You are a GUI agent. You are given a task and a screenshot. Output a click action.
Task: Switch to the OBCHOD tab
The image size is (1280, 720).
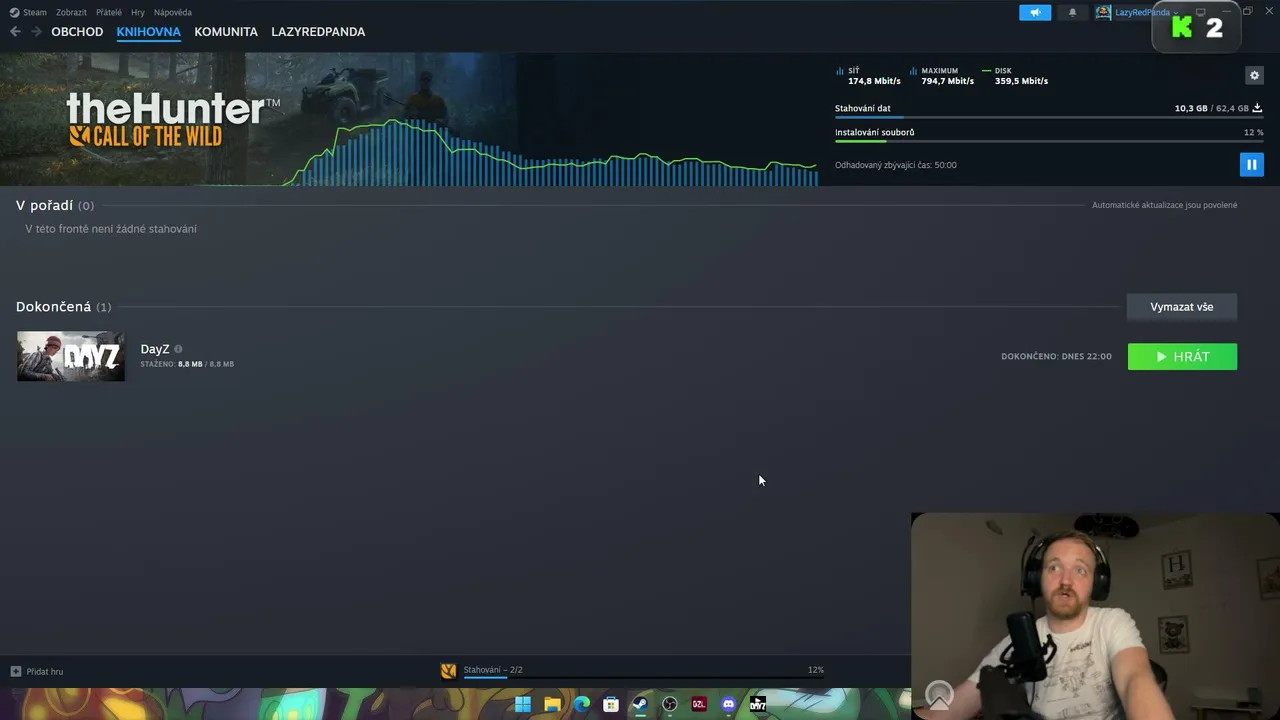click(x=77, y=32)
